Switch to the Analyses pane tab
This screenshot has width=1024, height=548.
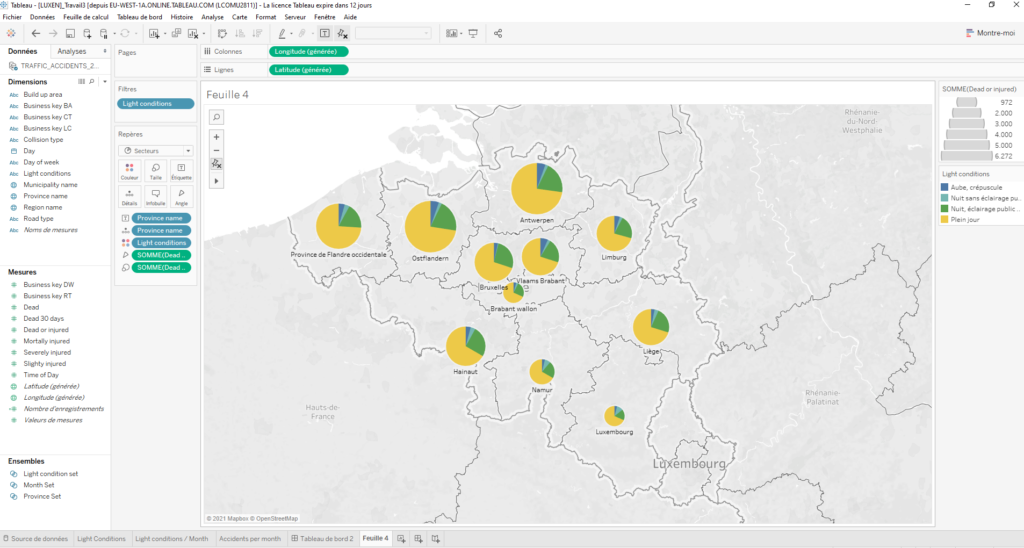(x=72, y=51)
